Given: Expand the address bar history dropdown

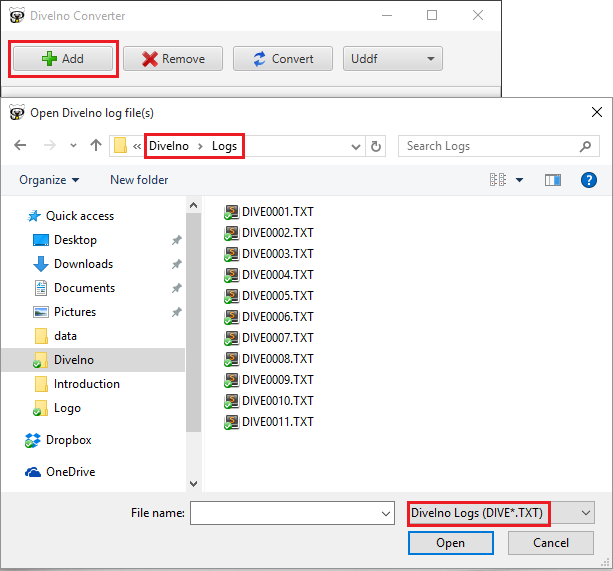Looking at the screenshot, I should pos(355,146).
